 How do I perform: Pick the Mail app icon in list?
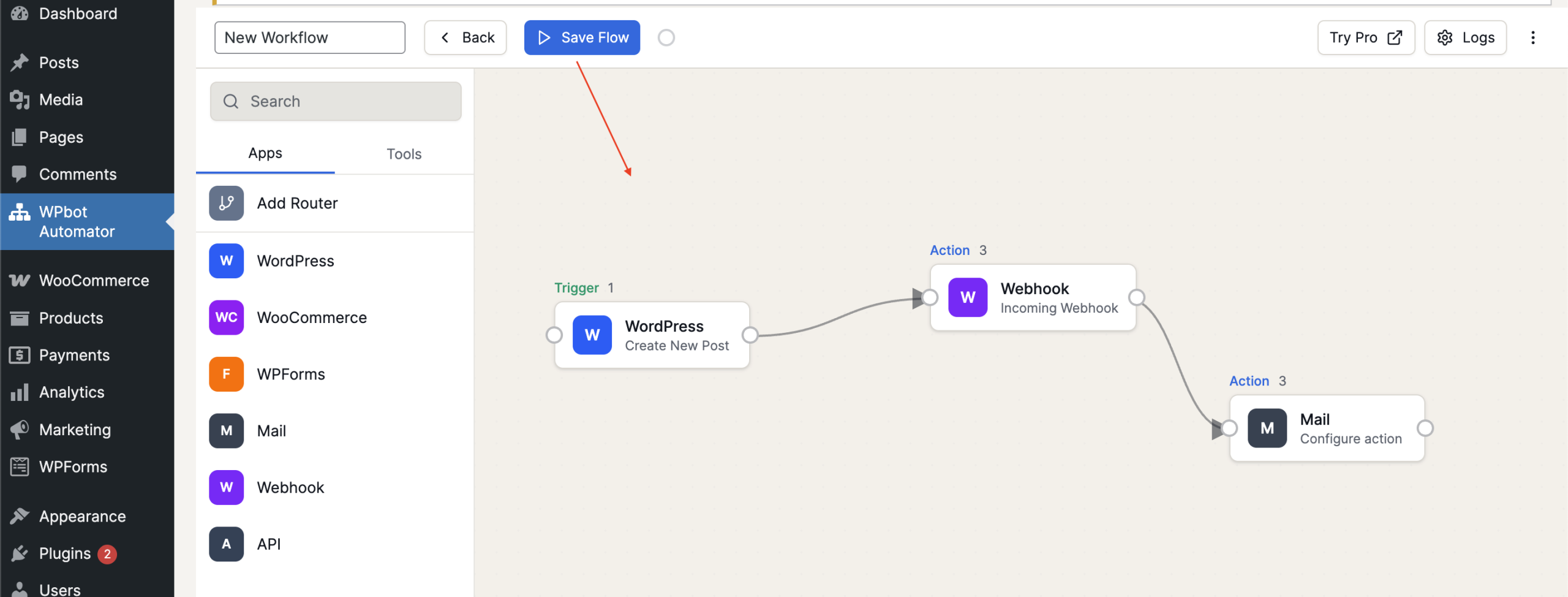226,431
